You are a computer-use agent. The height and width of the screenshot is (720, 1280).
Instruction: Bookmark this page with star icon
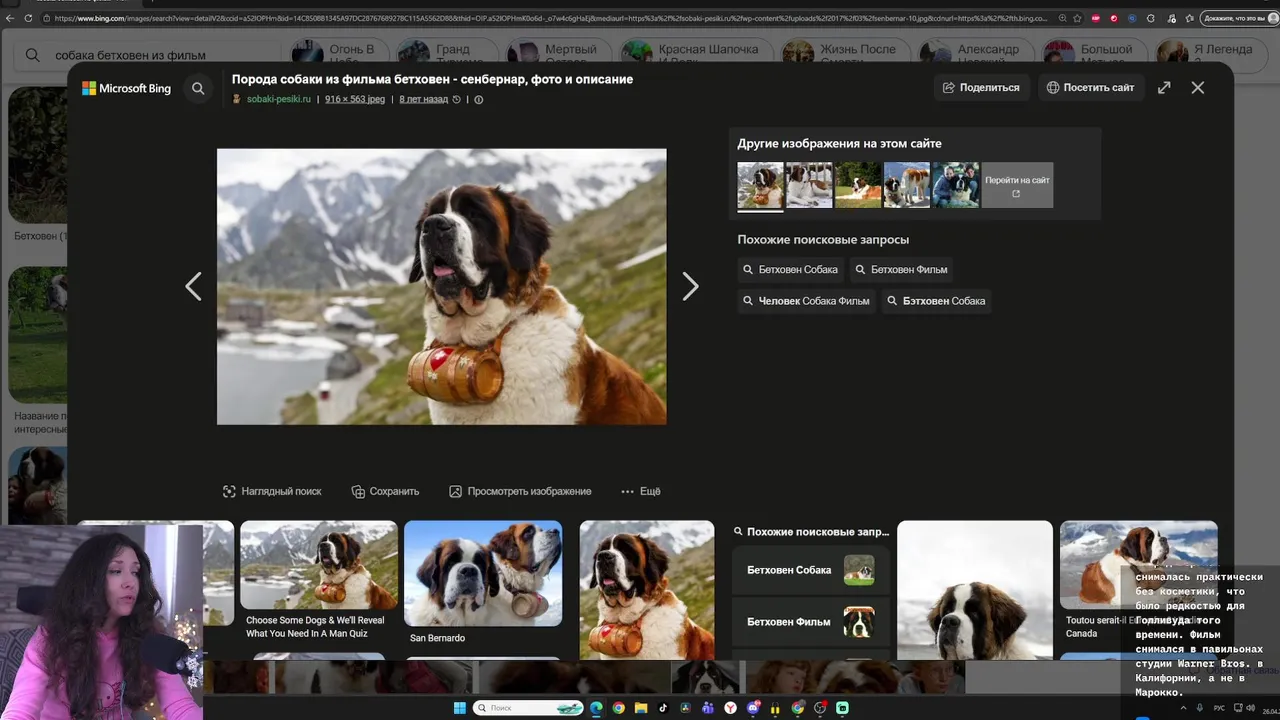click(1076, 18)
